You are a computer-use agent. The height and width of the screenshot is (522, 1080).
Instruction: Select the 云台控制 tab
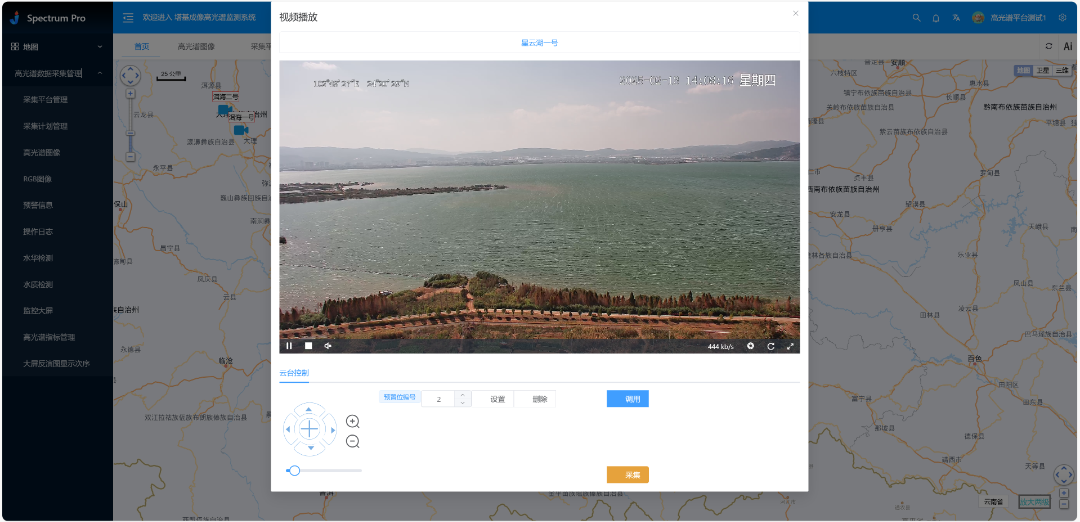tap(294, 373)
